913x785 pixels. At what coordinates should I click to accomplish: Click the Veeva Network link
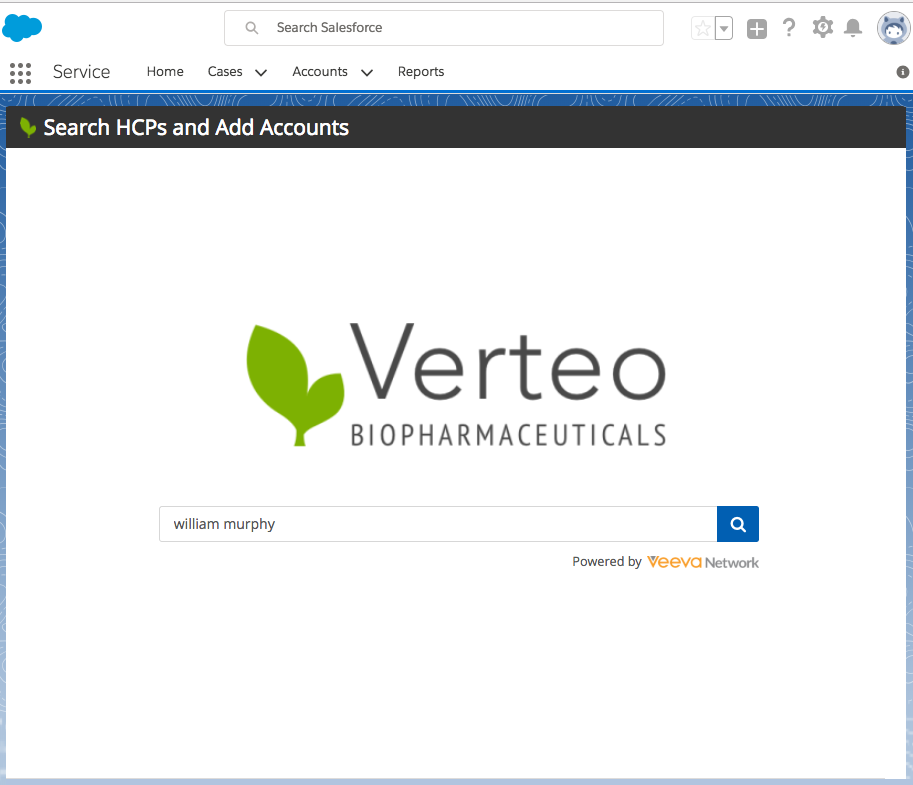[703, 562]
